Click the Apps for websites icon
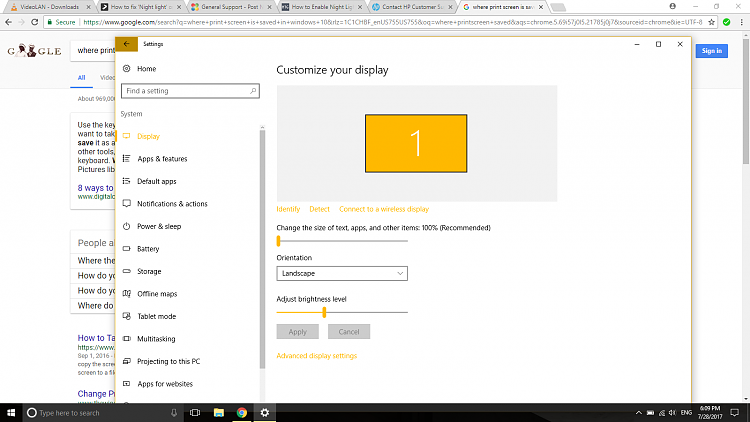This screenshot has height=422, width=750. pos(126,383)
